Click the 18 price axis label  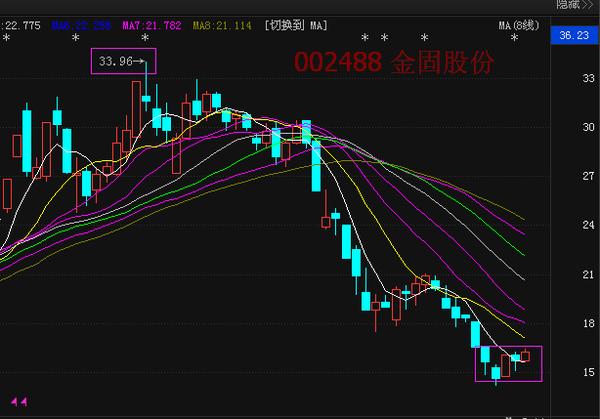589,323
